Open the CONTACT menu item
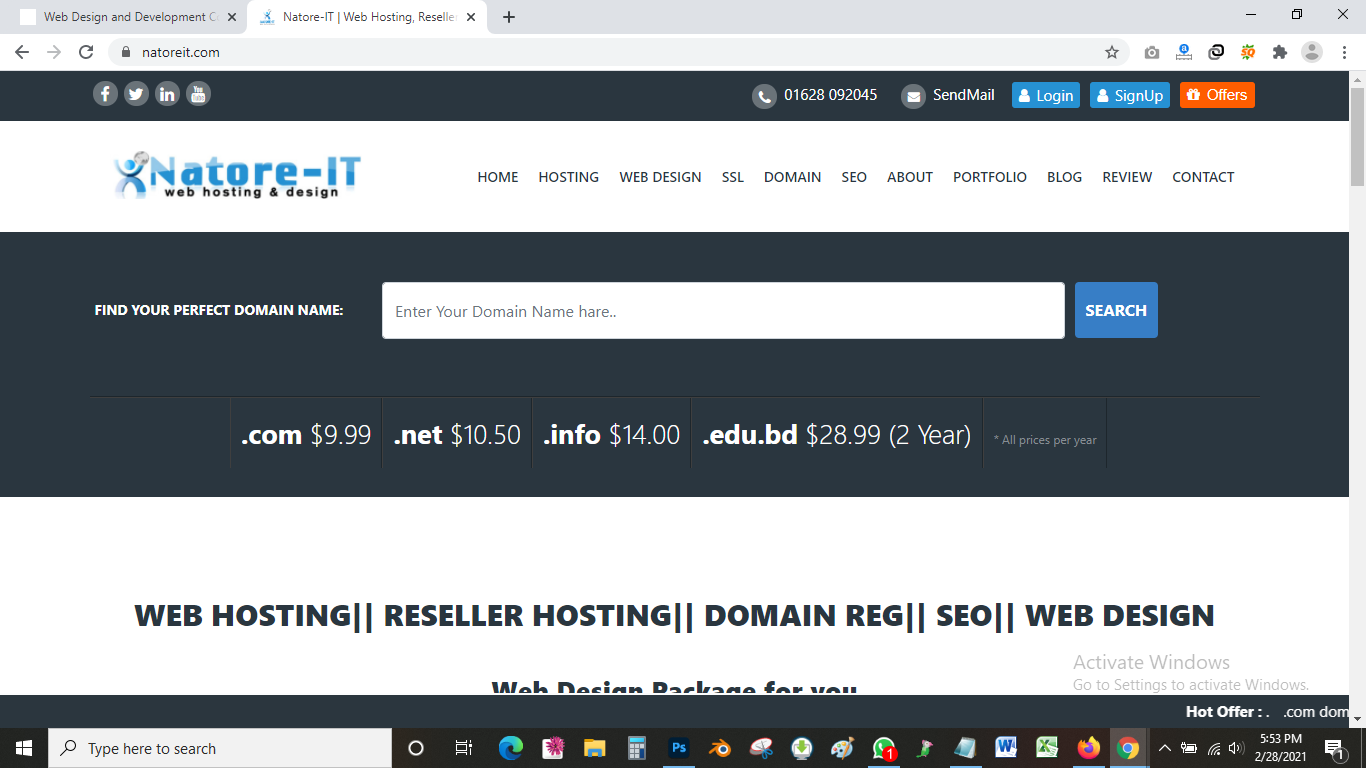The width and height of the screenshot is (1366, 768). pyautogui.click(x=1203, y=177)
